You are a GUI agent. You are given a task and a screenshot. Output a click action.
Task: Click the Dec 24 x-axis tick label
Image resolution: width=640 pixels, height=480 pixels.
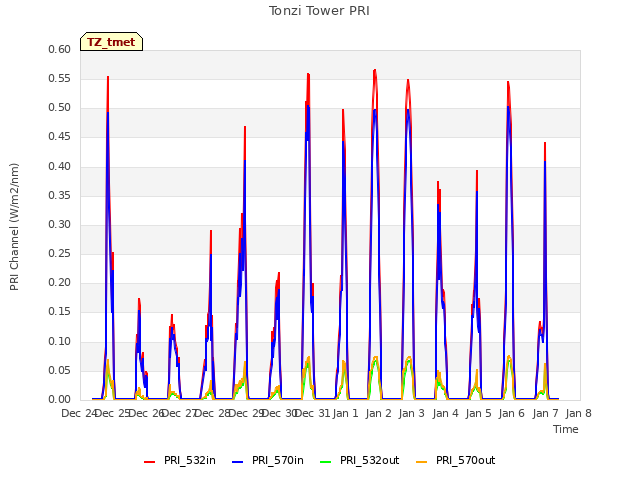[78, 413]
